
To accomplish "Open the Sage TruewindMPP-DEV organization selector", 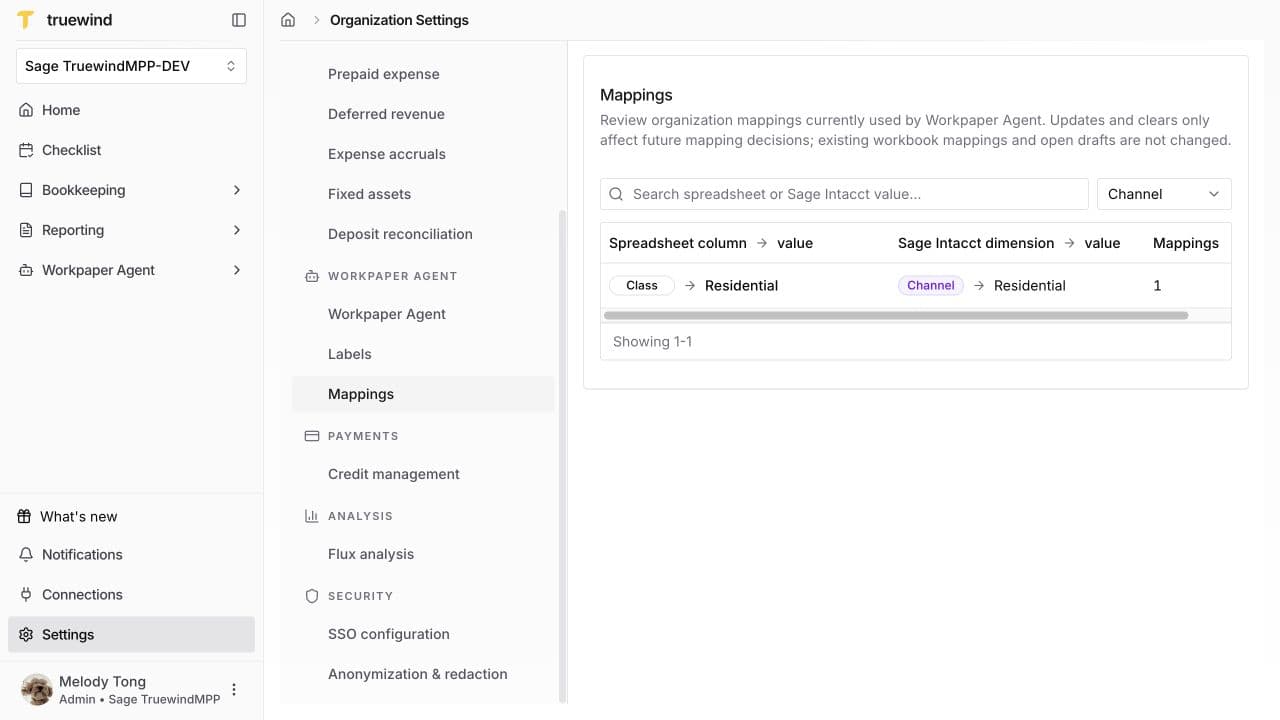I will [x=131, y=66].
